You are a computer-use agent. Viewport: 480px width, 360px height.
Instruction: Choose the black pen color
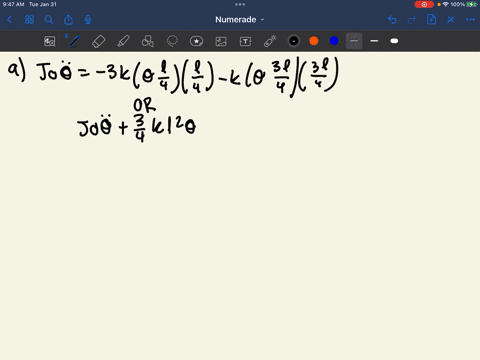(294, 41)
